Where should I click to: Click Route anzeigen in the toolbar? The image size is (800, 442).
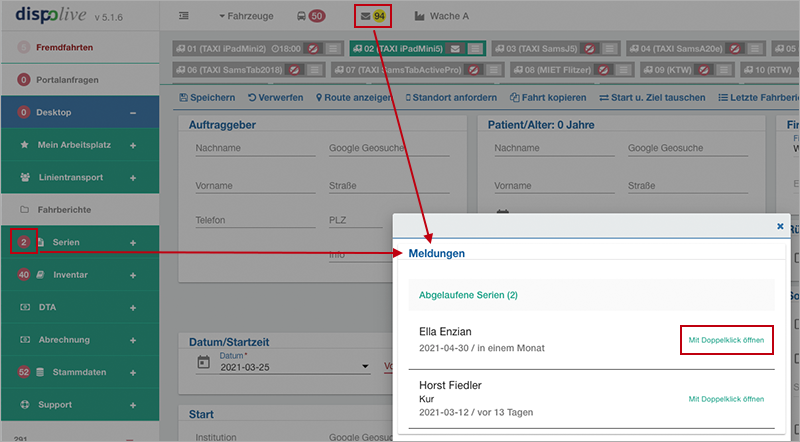(353, 97)
